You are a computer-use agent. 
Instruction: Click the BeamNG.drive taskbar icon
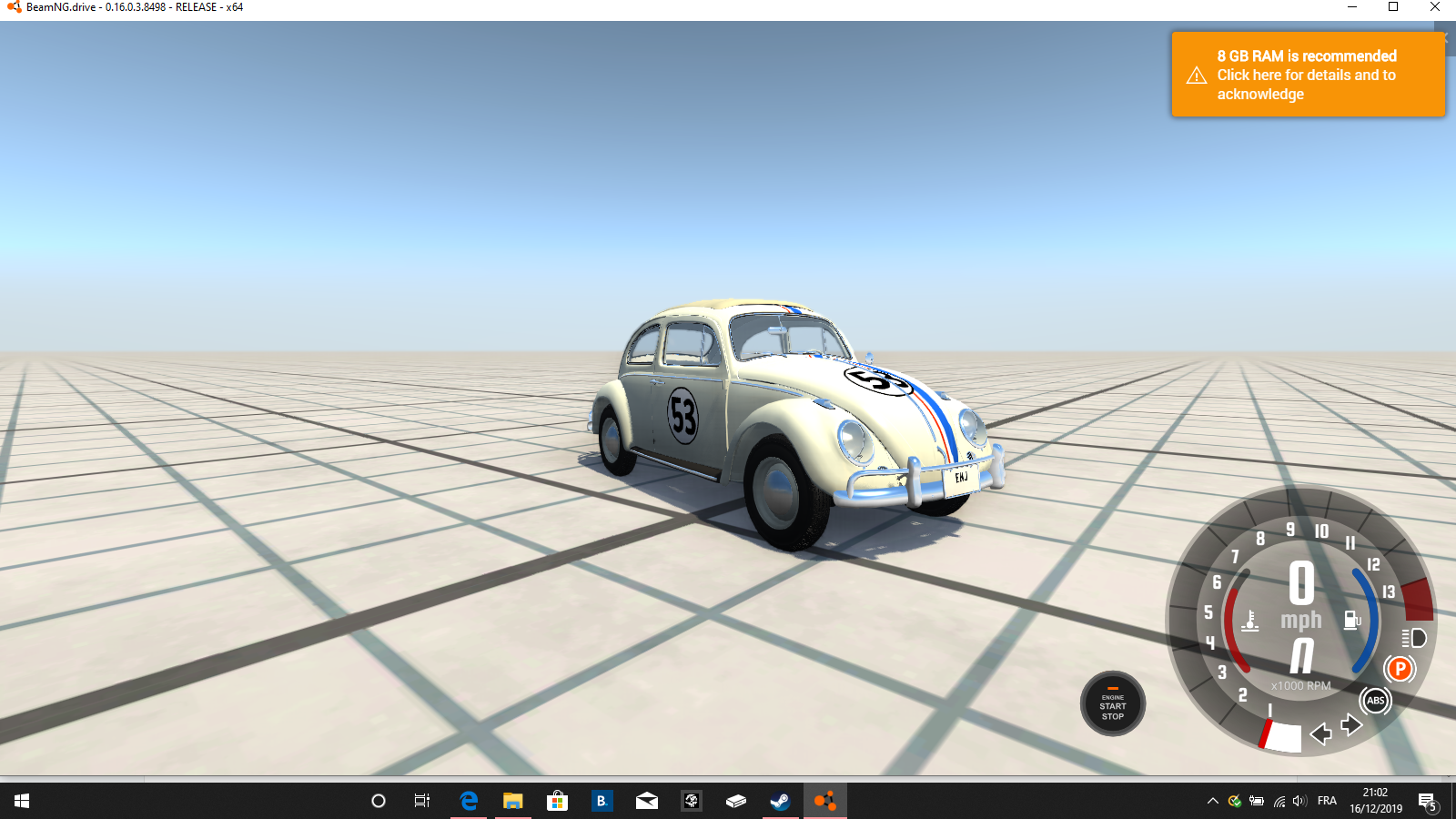[825, 801]
